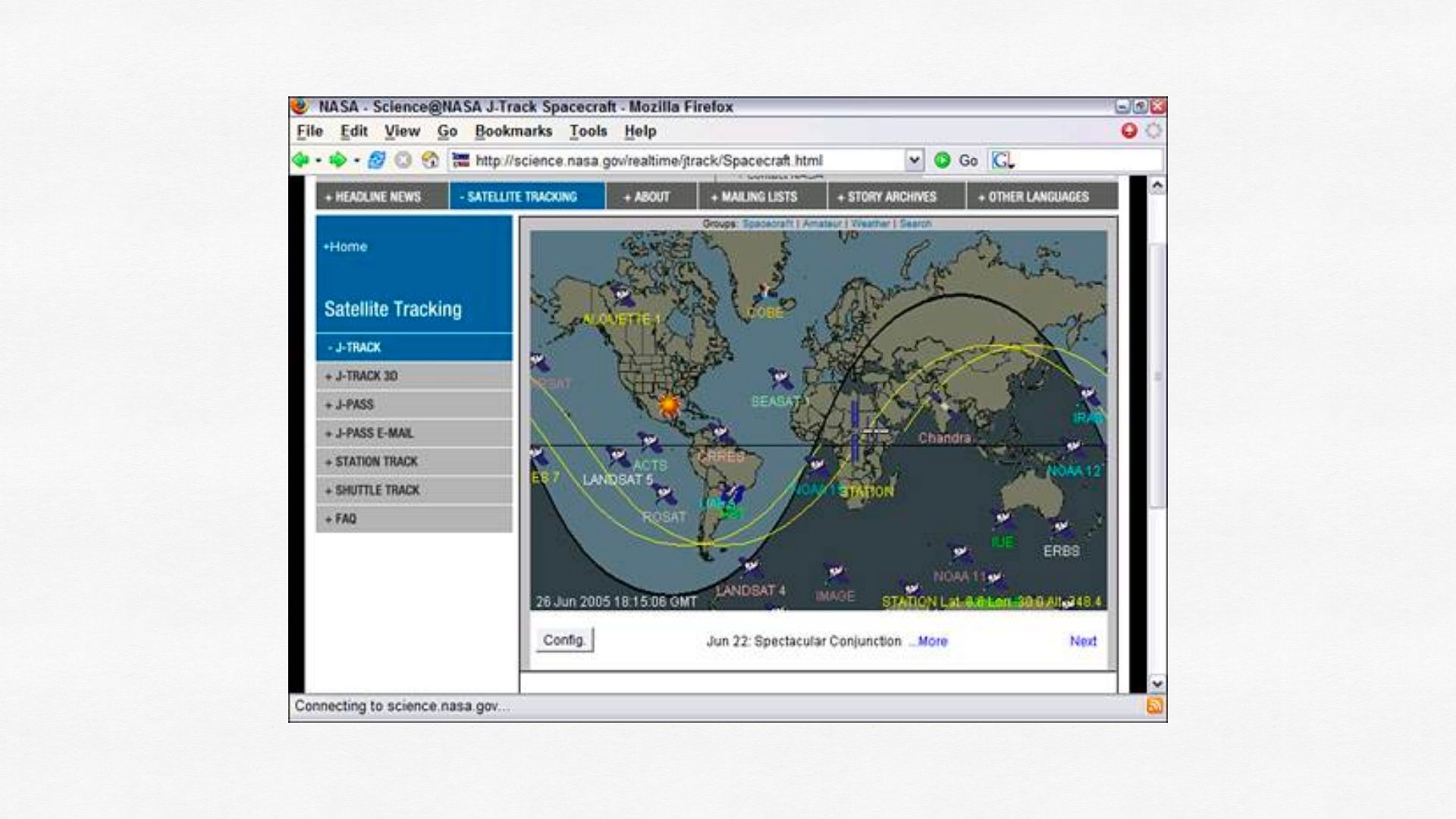Expand the ABOUT nav section
Image resolution: width=1456 pixels, height=819 pixels.
click(x=651, y=196)
